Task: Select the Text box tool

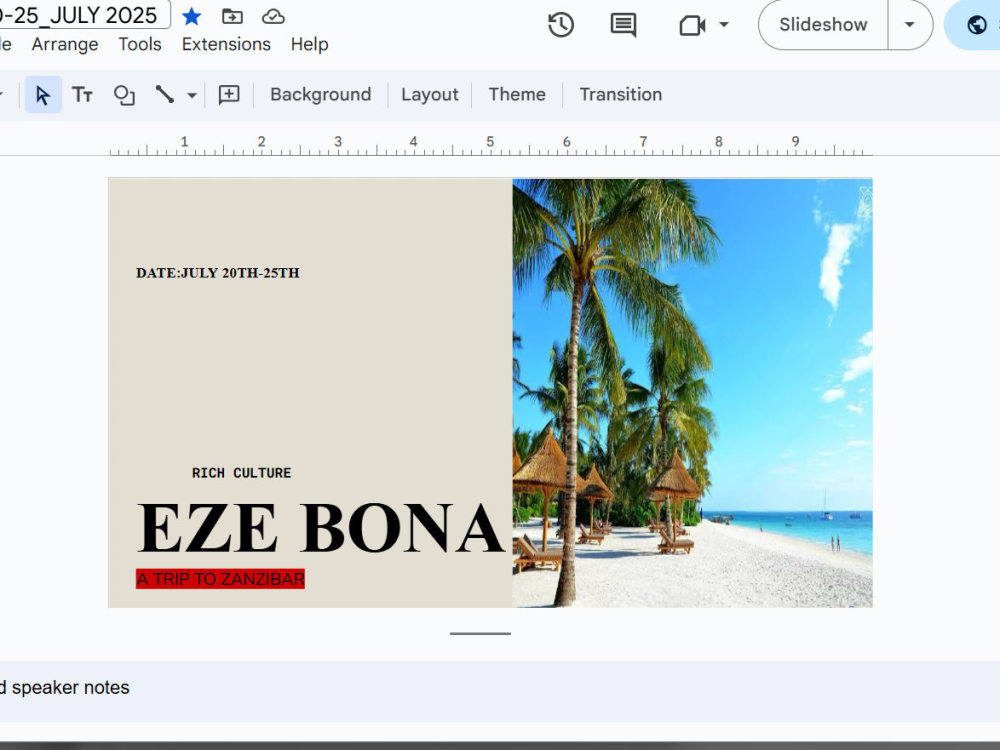Action: pos(82,94)
